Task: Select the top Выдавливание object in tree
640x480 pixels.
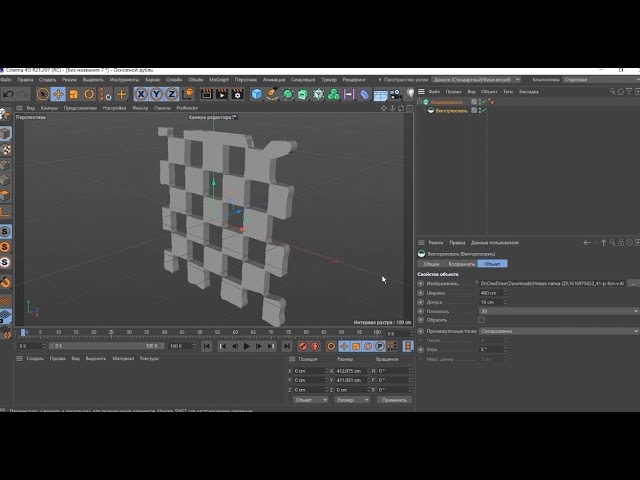Action: tap(447, 102)
